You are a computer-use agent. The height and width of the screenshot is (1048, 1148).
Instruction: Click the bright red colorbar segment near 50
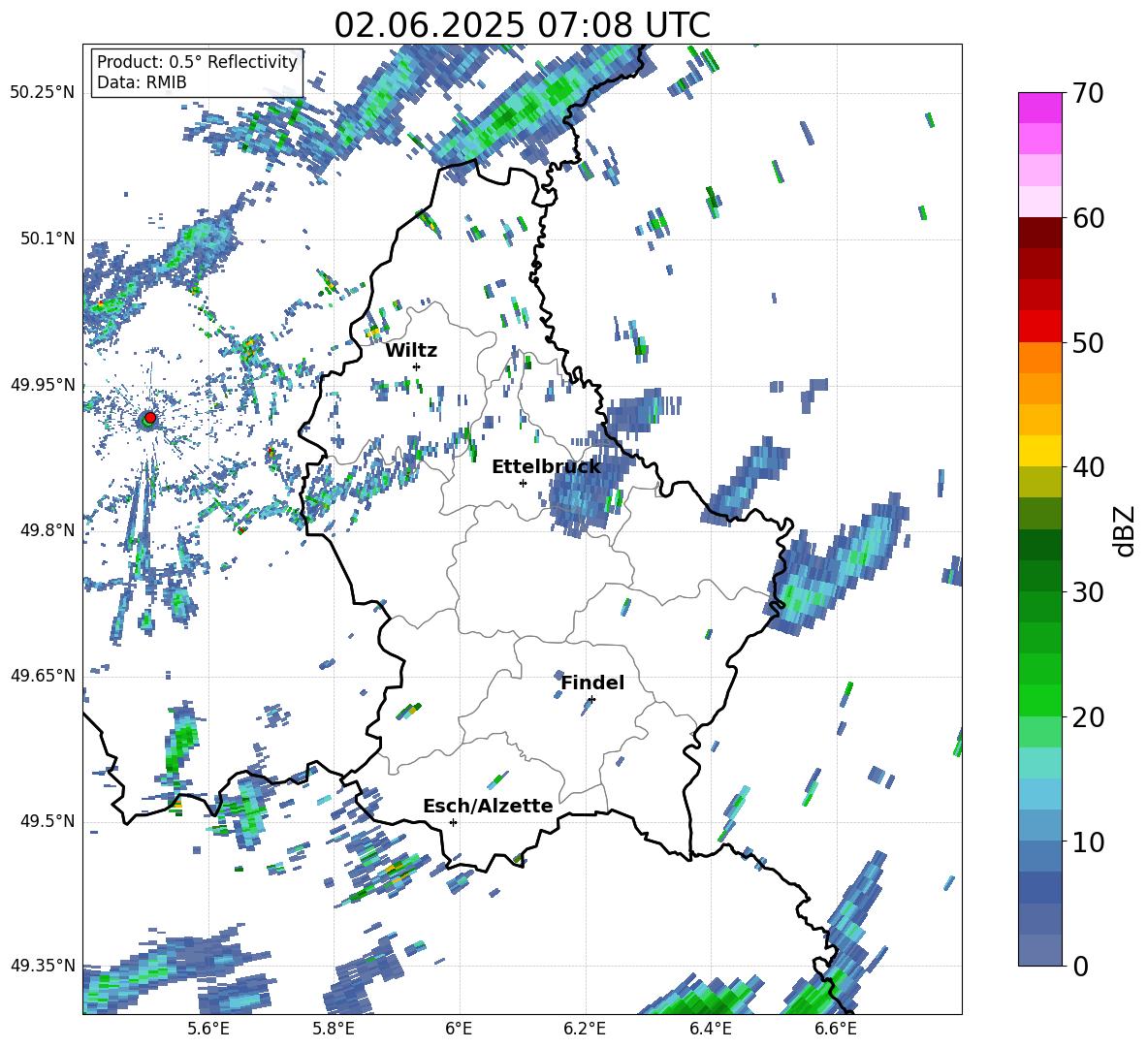click(x=1039, y=327)
